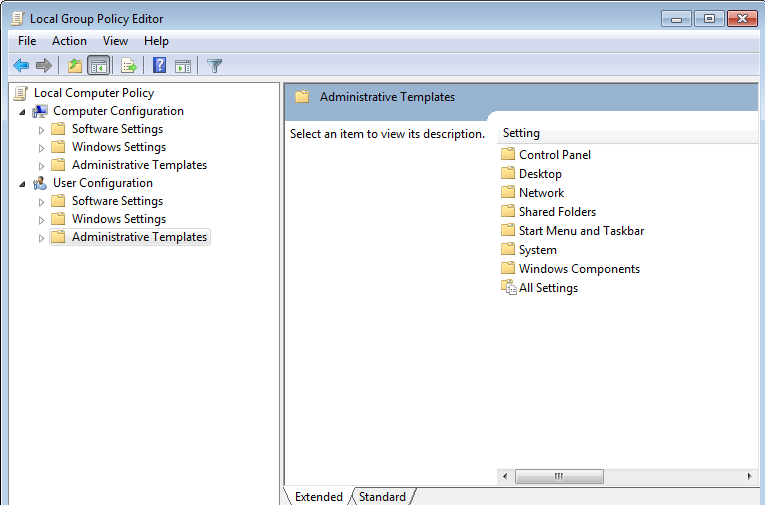The height and width of the screenshot is (505, 765).
Task: Click the Local Computer Policy scroll icon
Action: 20,93
